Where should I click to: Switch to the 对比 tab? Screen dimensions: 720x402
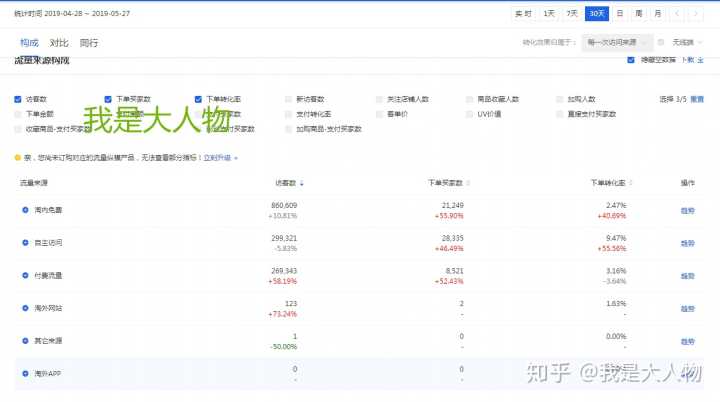pos(59,43)
